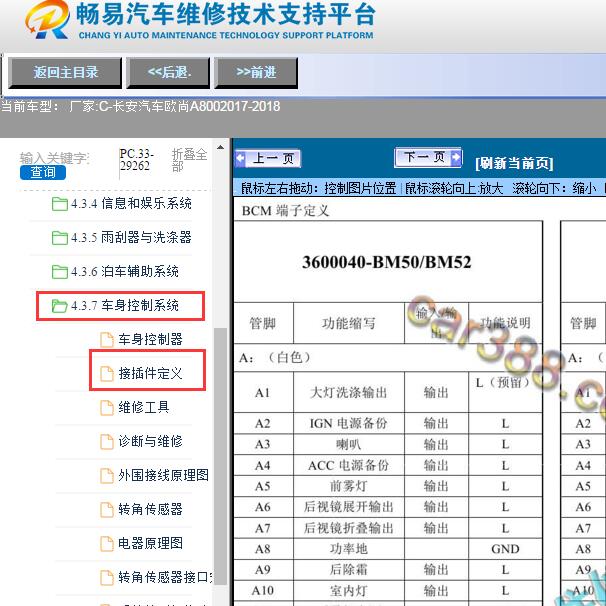Click the 查询 search button
This screenshot has height=606, width=606.
coord(43,172)
